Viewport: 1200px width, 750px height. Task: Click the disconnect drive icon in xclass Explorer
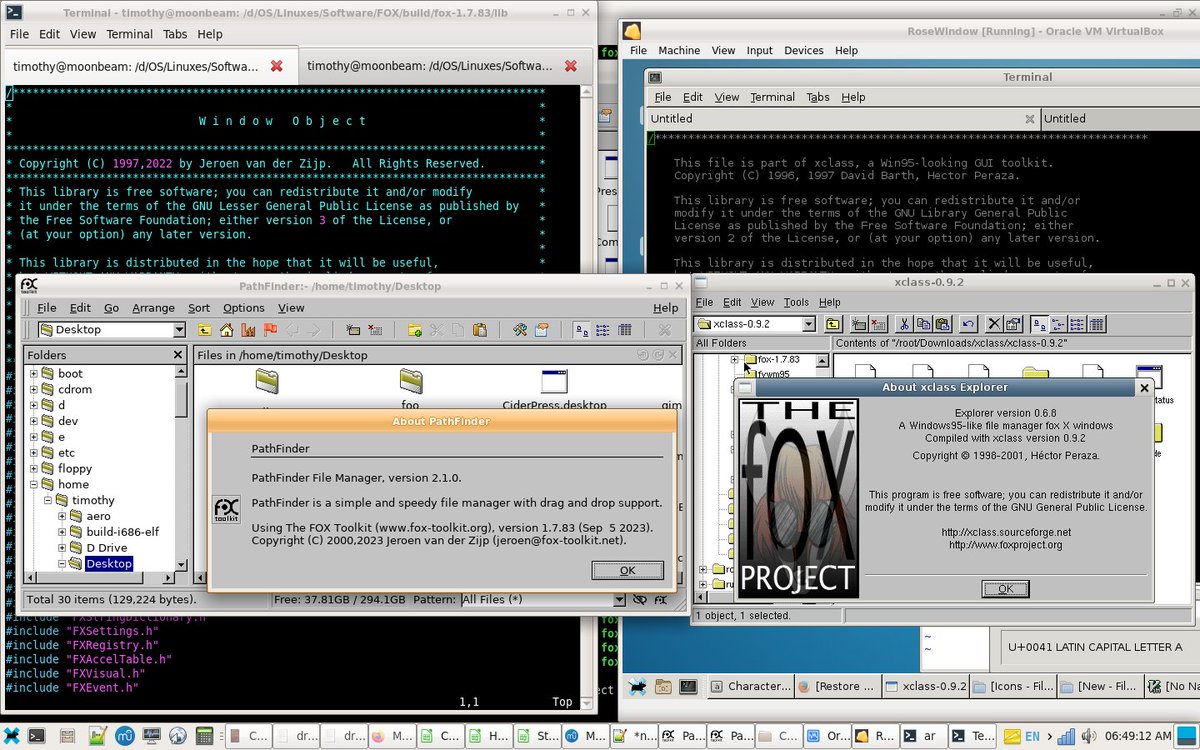coord(878,324)
